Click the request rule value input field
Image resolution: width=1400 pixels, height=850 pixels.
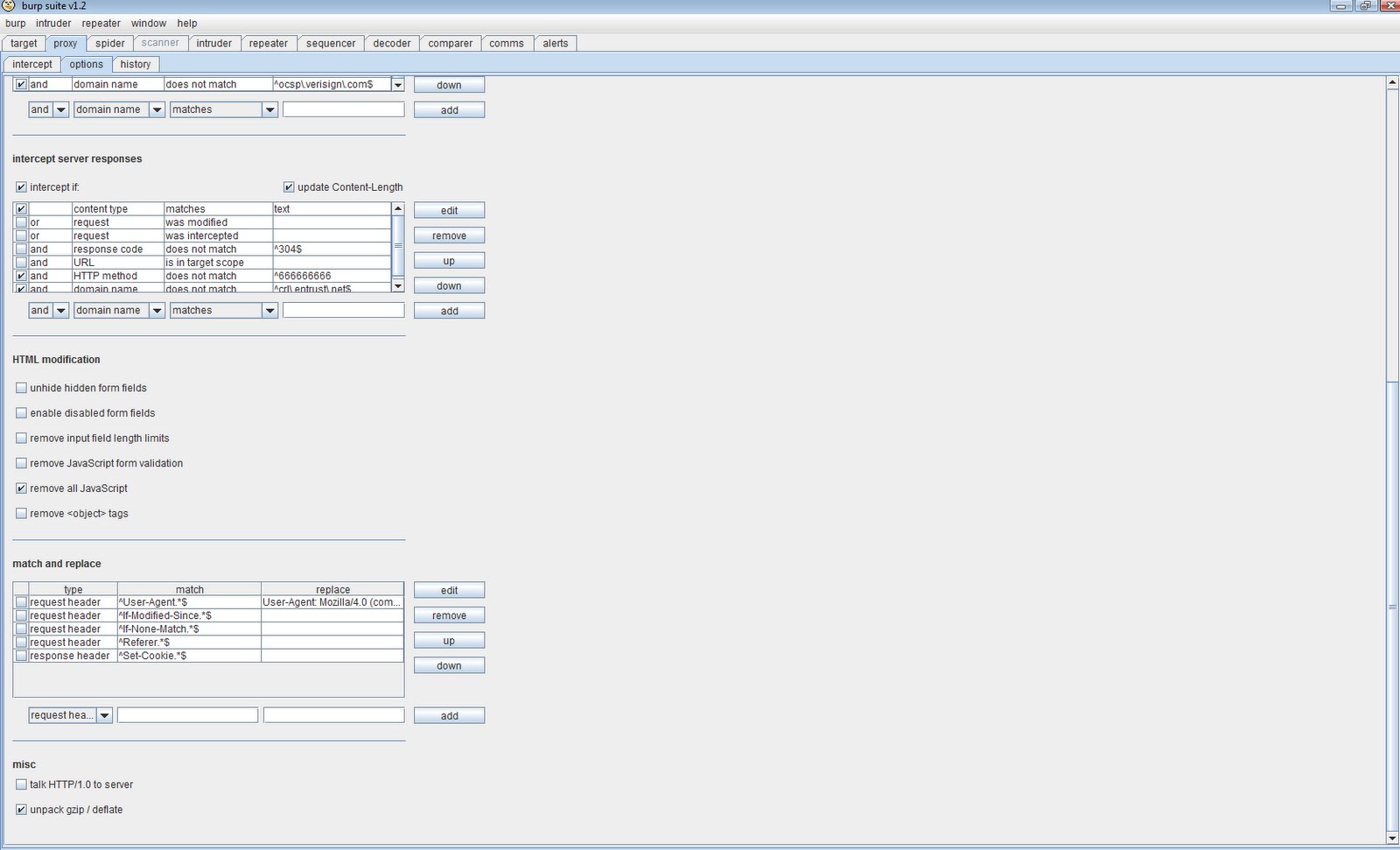344,109
